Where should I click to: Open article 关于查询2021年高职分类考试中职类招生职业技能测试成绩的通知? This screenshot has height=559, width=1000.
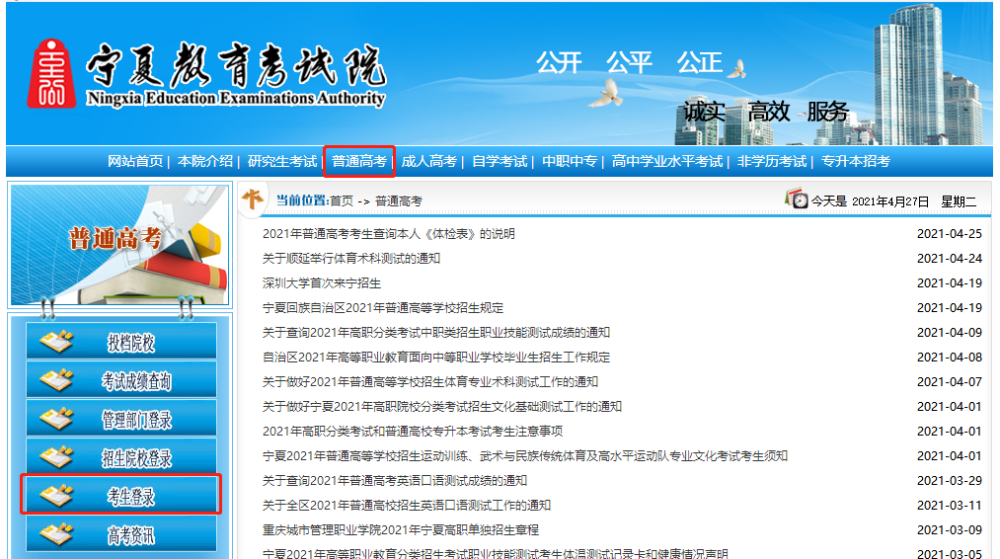point(436,332)
